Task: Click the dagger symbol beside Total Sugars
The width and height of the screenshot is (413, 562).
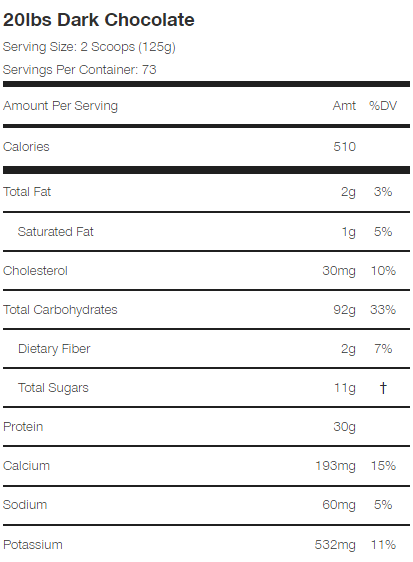Action: (383, 388)
